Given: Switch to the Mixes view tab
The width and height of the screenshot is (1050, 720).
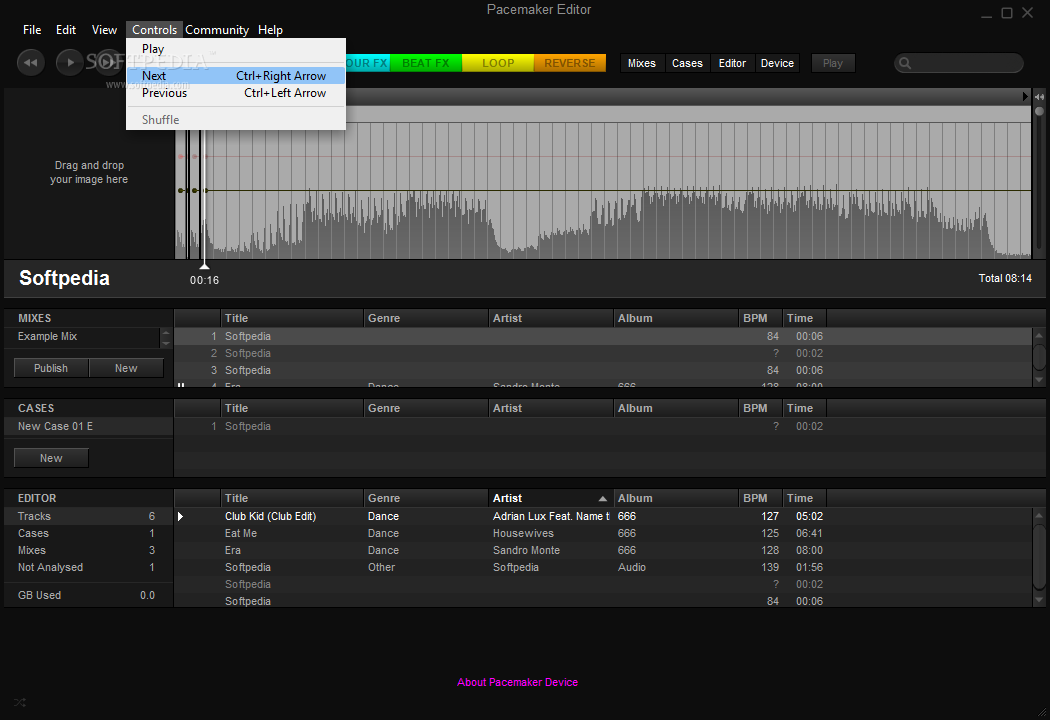Looking at the screenshot, I should [642, 63].
